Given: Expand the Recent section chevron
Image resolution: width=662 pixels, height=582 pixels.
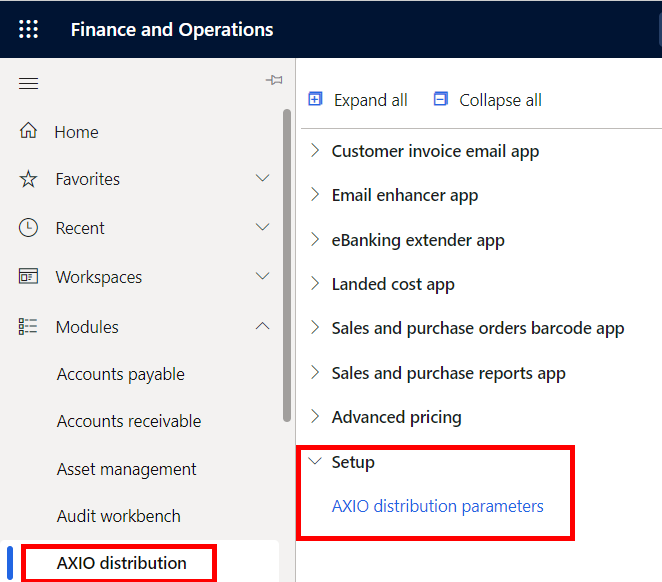Looking at the screenshot, I should 263,227.
